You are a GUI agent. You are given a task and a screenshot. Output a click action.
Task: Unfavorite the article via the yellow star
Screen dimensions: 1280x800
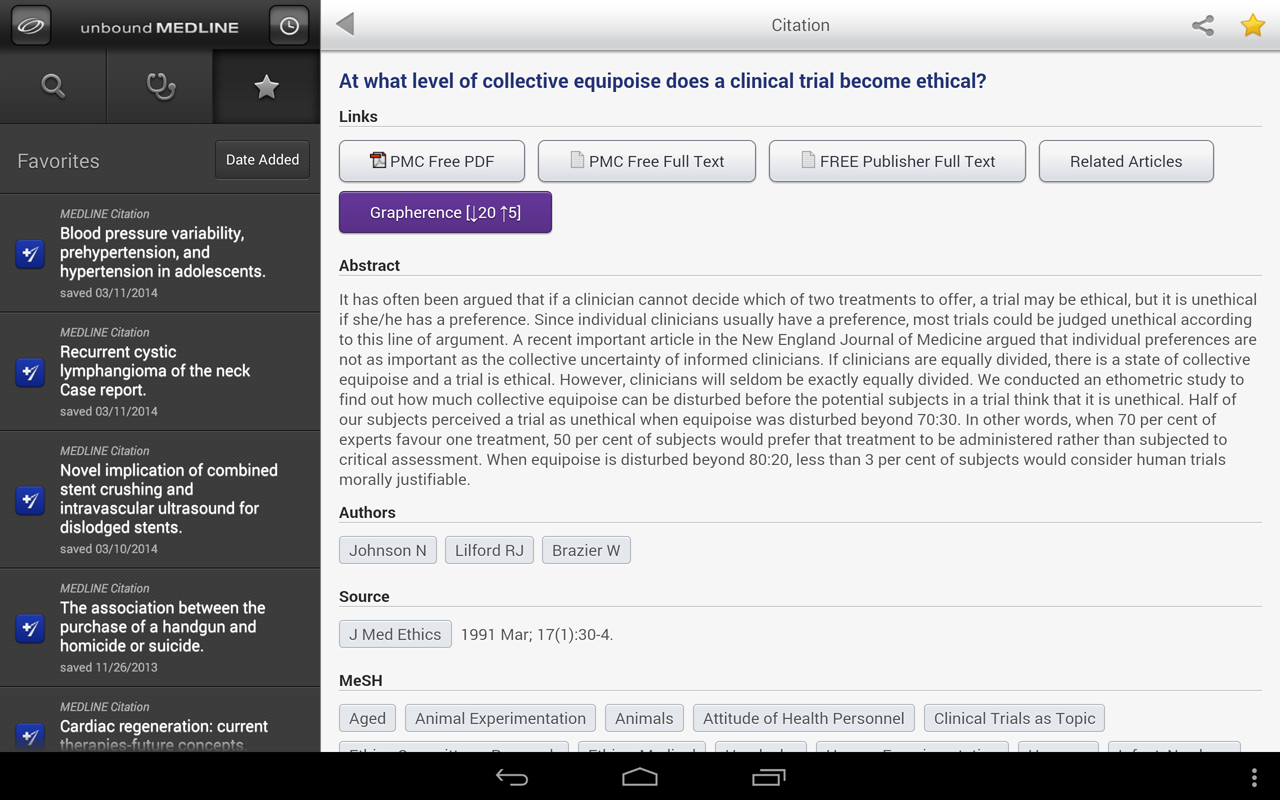pos(1252,26)
